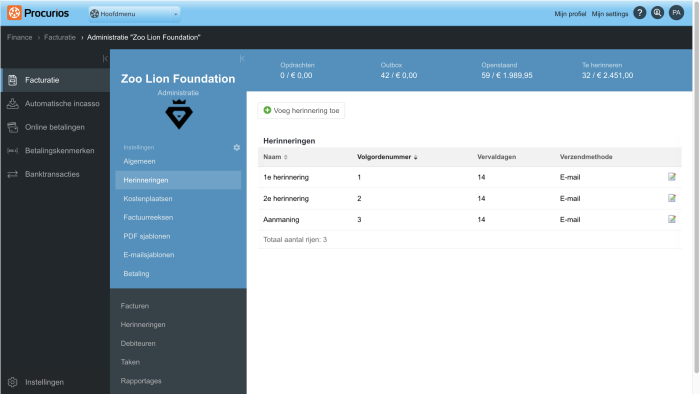This screenshot has height=394, width=700.
Task: Click the Te herinneren statistic
Action: (x=607, y=71)
